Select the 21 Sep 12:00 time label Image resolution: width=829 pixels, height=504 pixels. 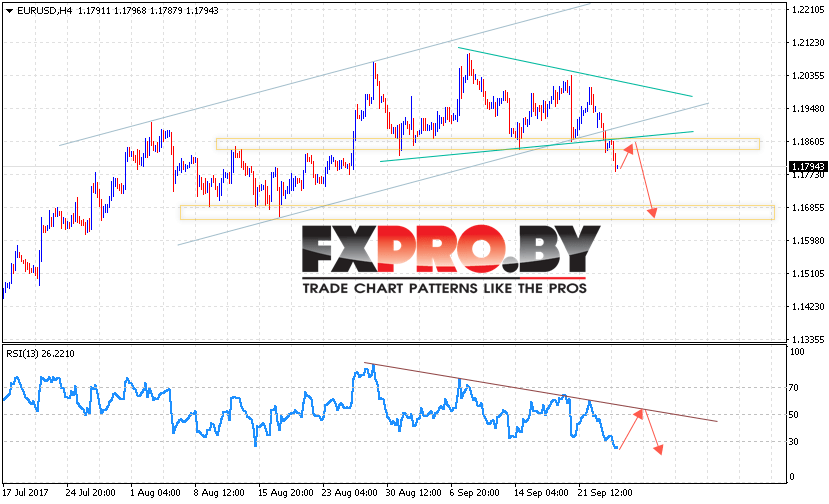[x=605, y=493]
